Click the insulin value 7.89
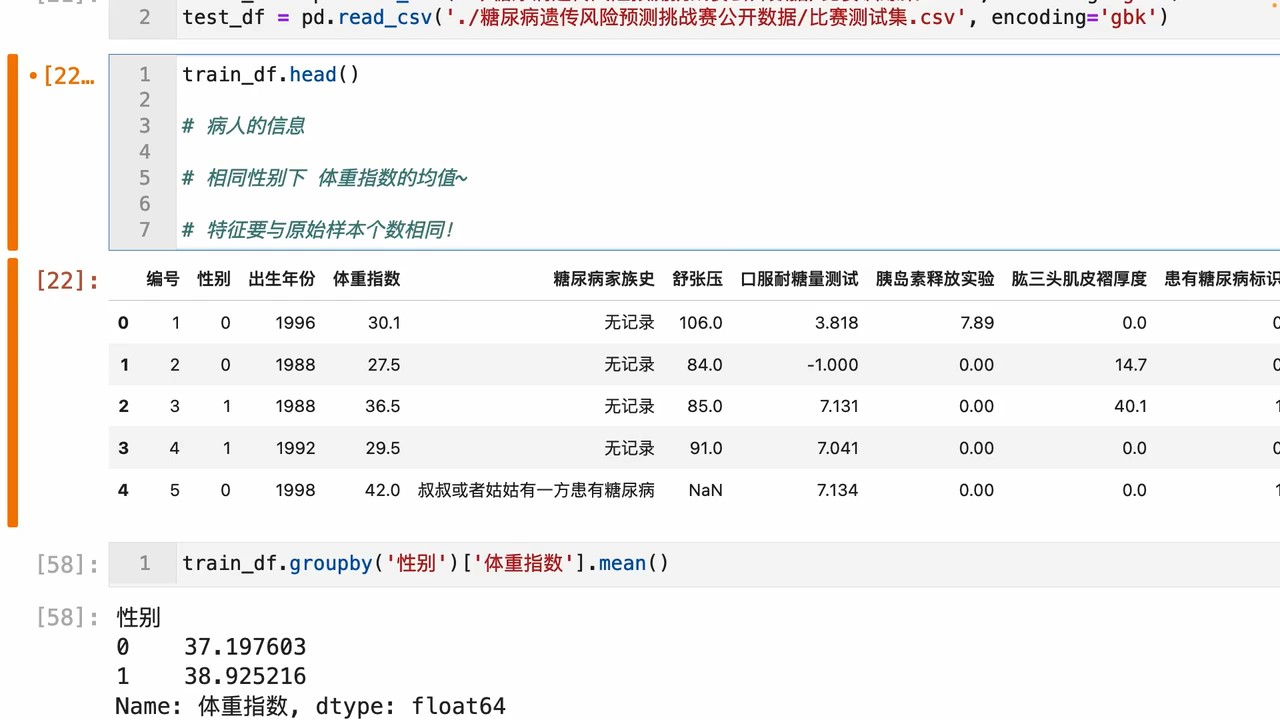Image resolution: width=1280 pixels, height=720 pixels. pyautogui.click(x=977, y=323)
